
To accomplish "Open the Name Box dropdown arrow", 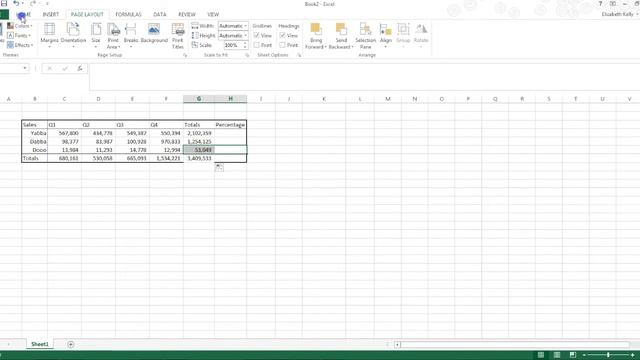I will pos(25,68).
